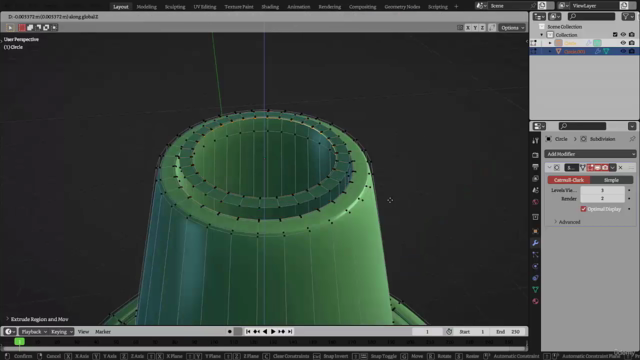Open the Object Data mesh tab
The height and width of the screenshot is (360, 640).
[x=535, y=289]
